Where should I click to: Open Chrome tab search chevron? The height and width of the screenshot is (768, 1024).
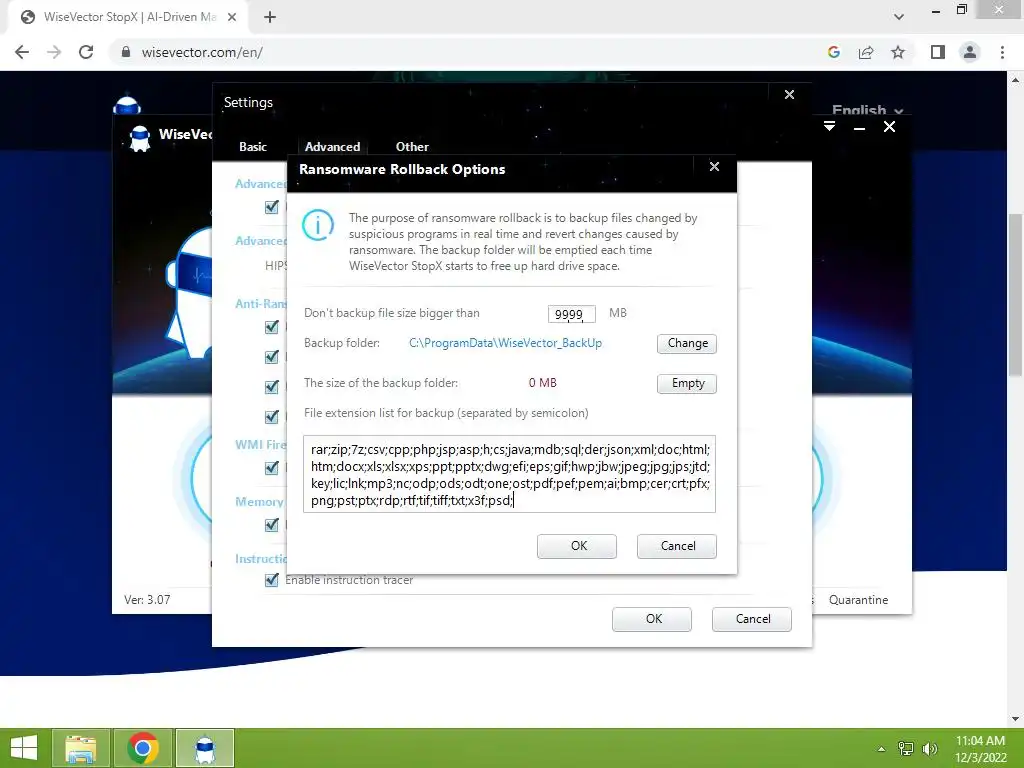(x=899, y=17)
